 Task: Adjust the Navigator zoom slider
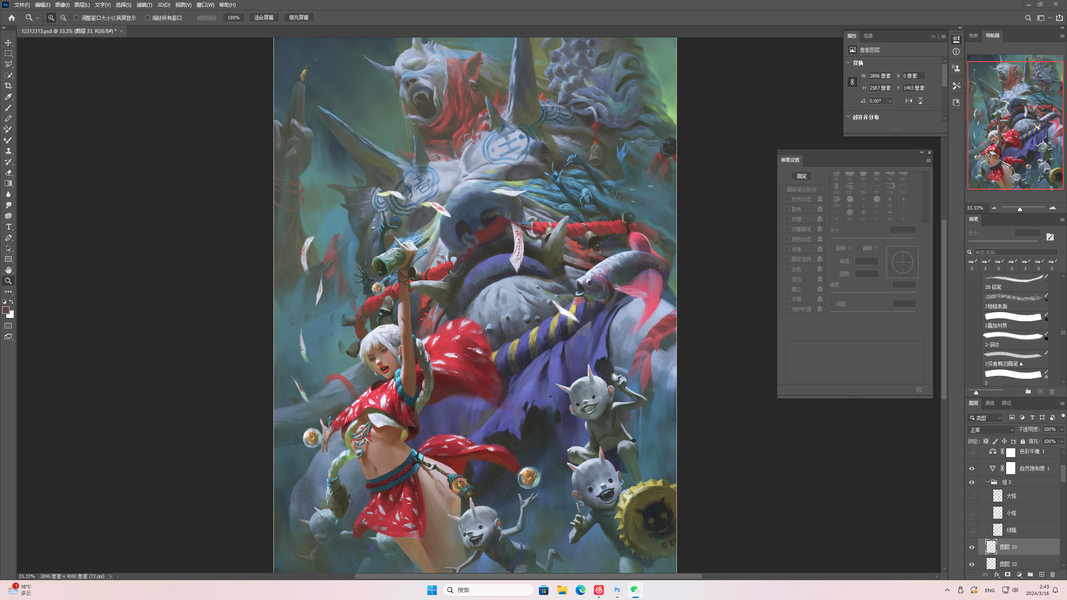[x=1019, y=208]
